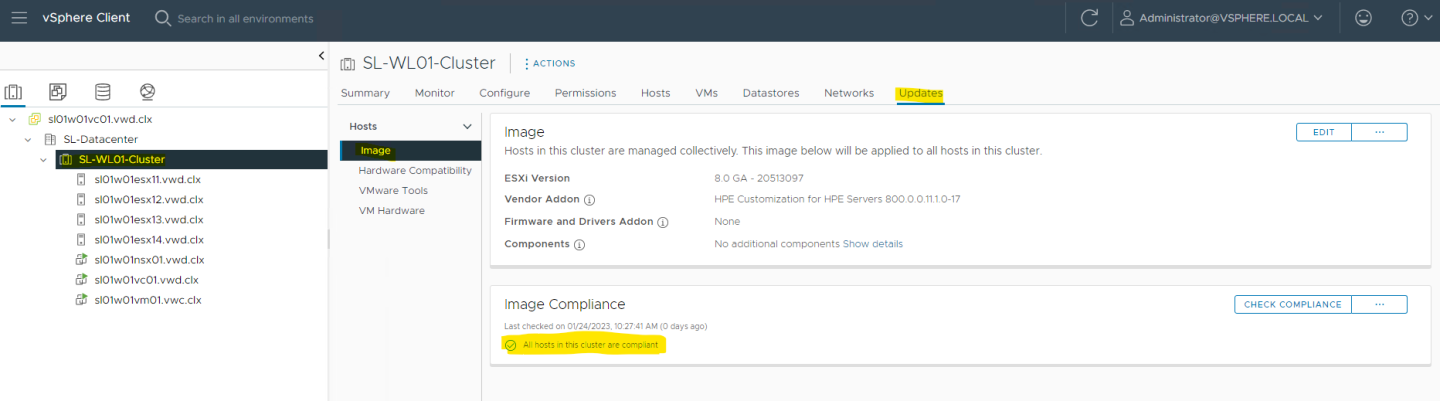Click the Components info icon

[579, 244]
